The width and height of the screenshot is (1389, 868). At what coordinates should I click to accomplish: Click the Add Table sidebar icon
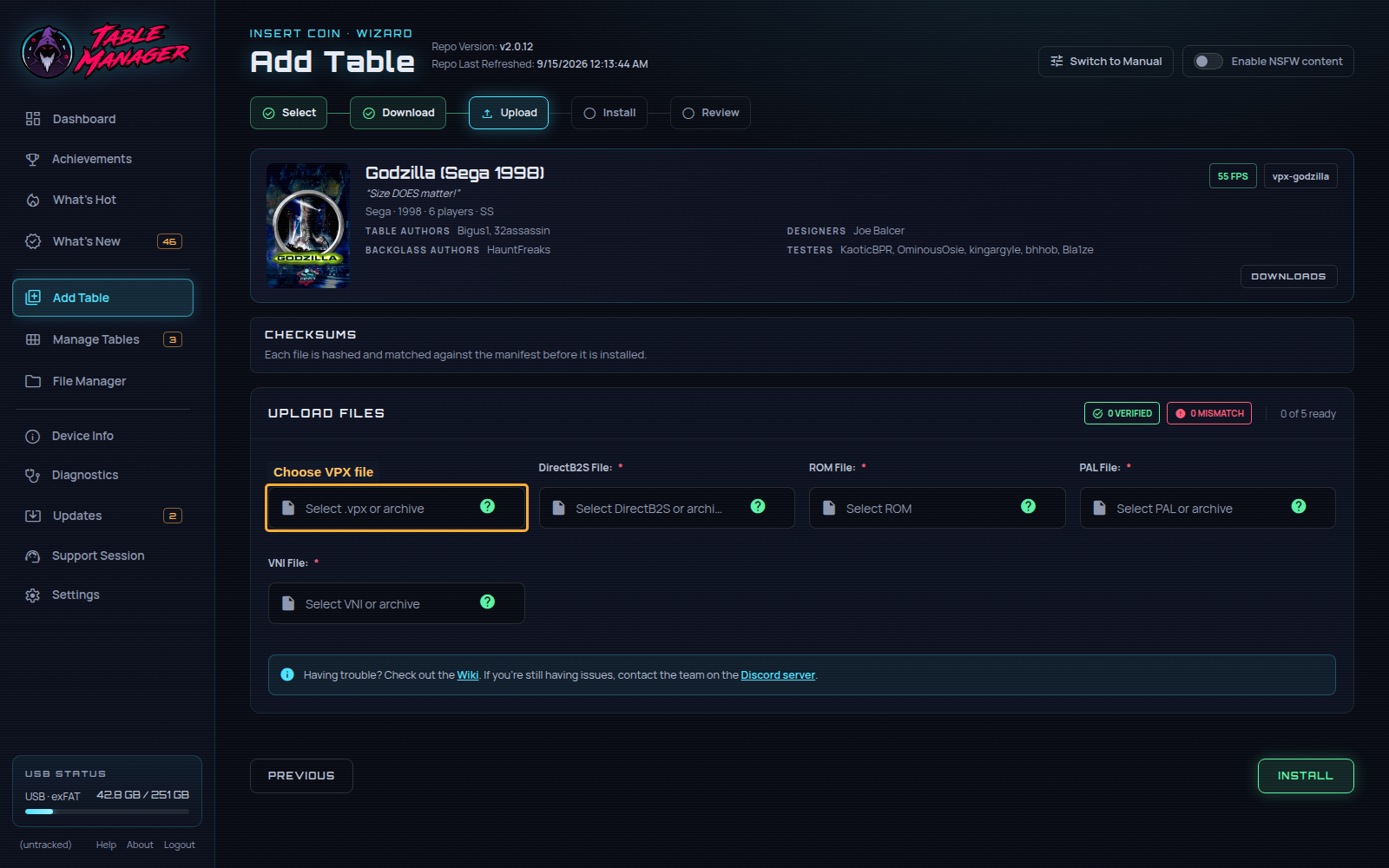(x=33, y=298)
